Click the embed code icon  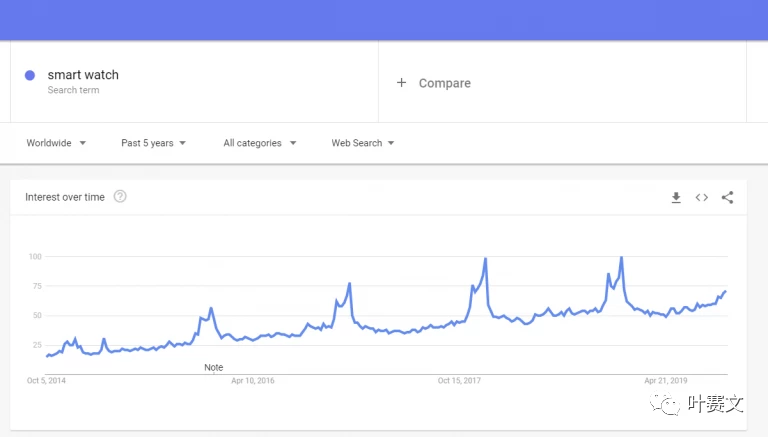(x=702, y=198)
